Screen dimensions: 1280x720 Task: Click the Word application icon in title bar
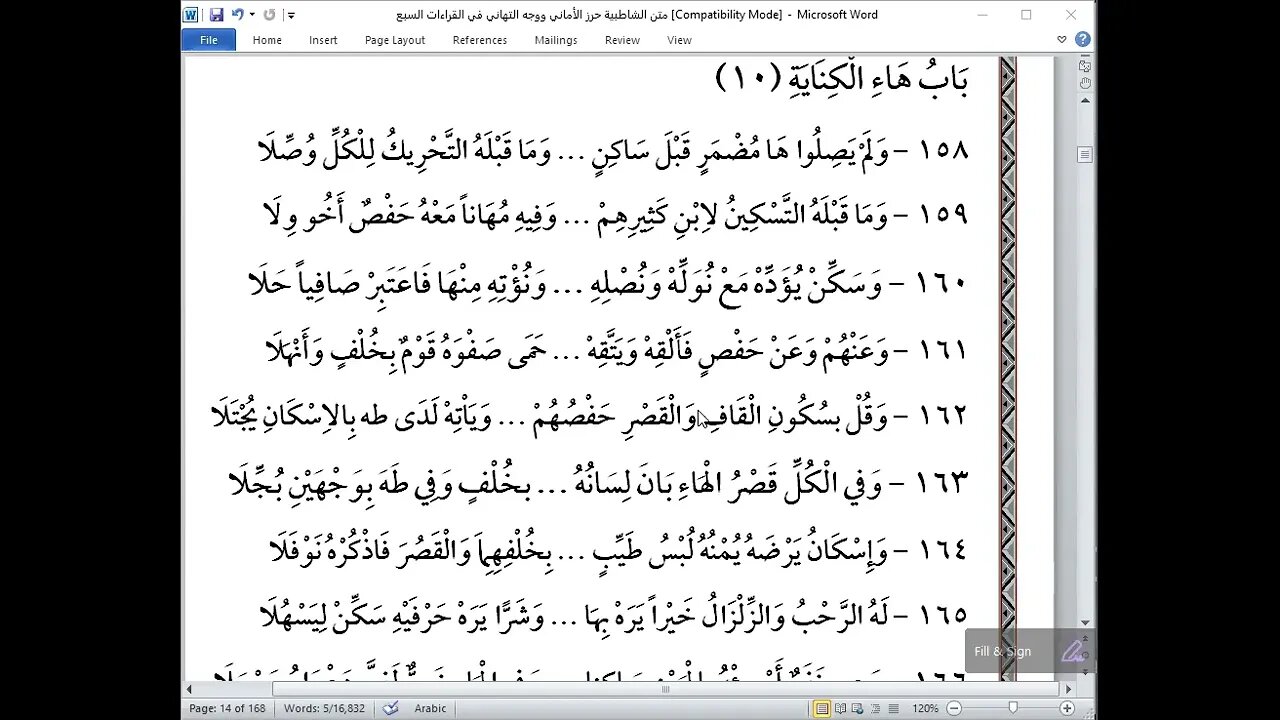pyautogui.click(x=190, y=15)
